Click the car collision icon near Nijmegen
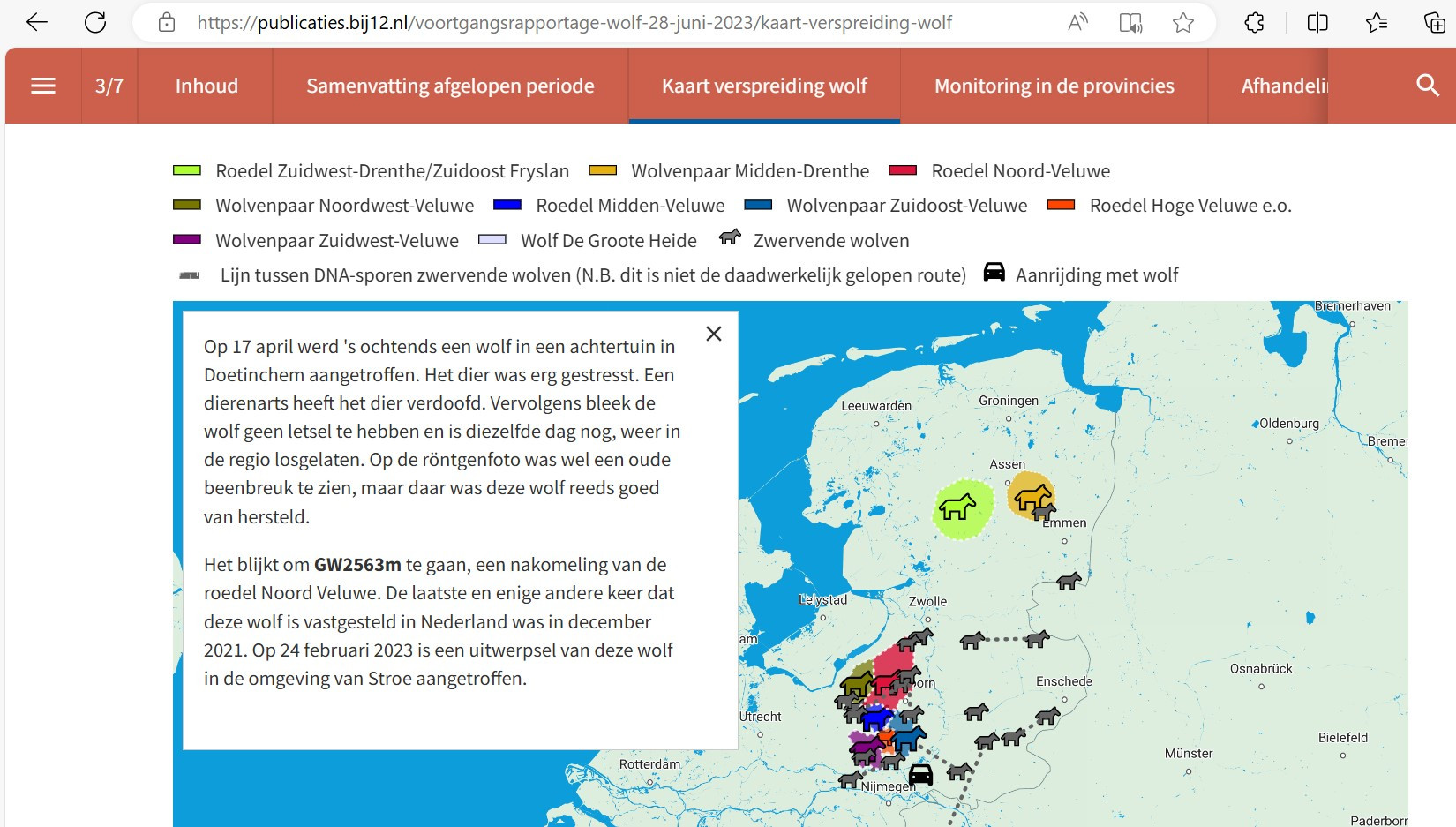1456x827 pixels. [920, 775]
